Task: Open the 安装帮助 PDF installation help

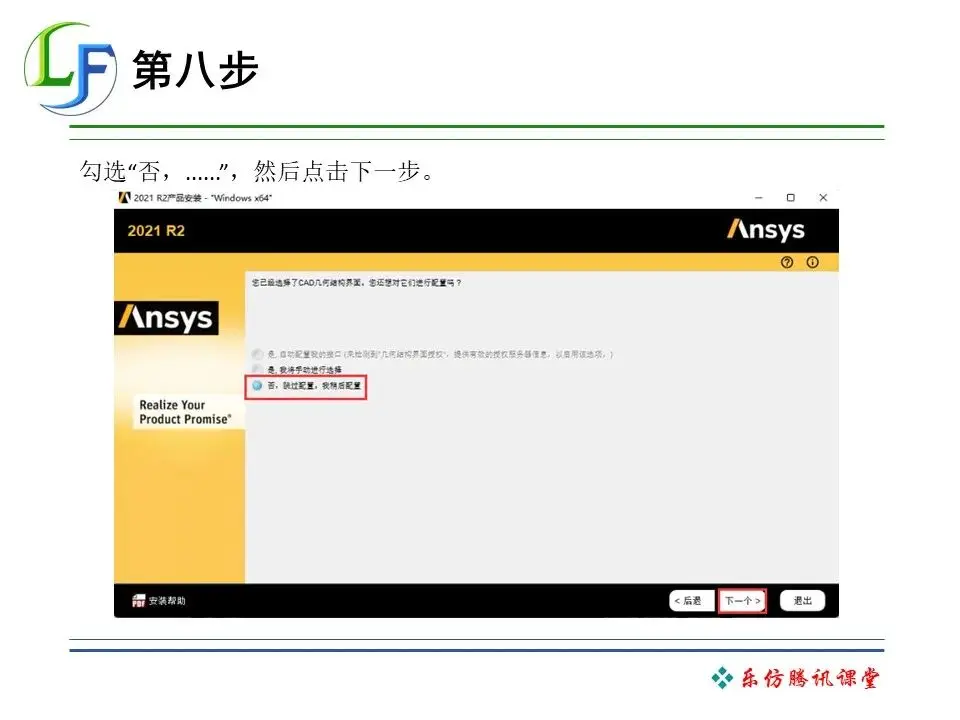Action: (159, 601)
